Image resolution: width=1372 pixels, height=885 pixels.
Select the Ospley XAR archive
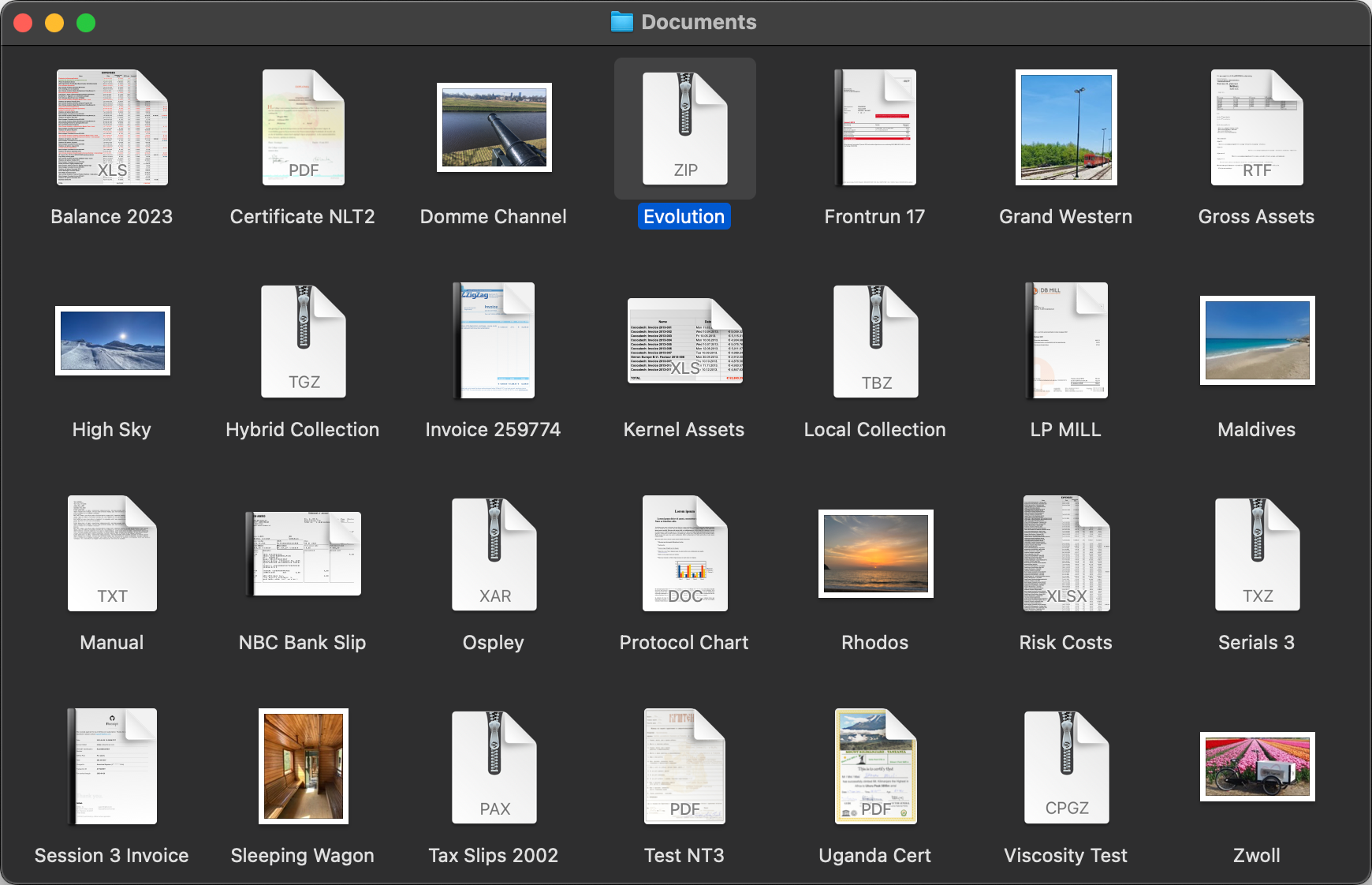pyautogui.click(x=493, y=554)
